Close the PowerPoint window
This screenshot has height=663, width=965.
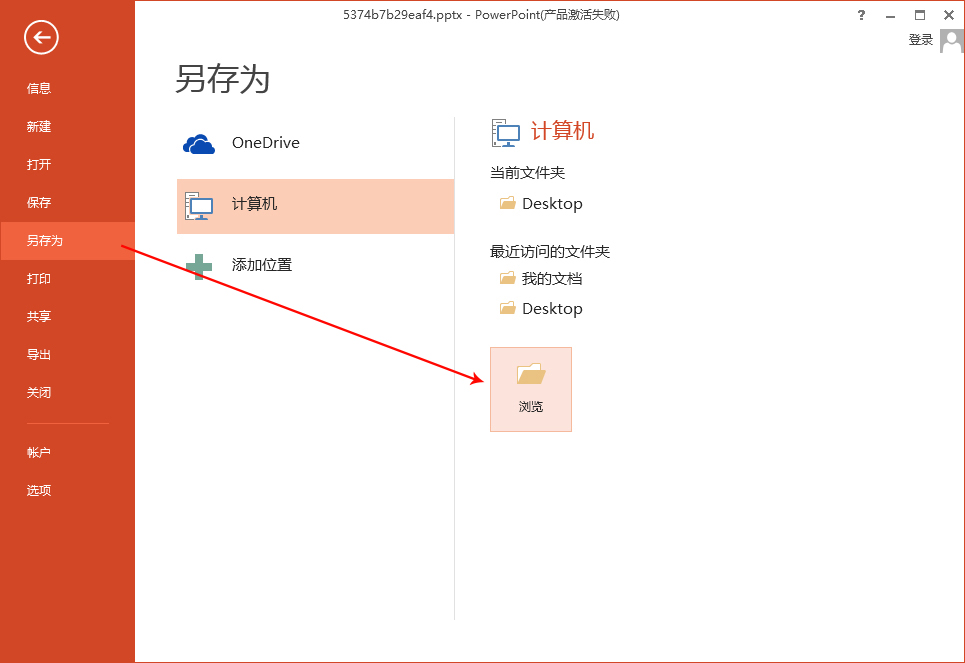tap(949, 15)
